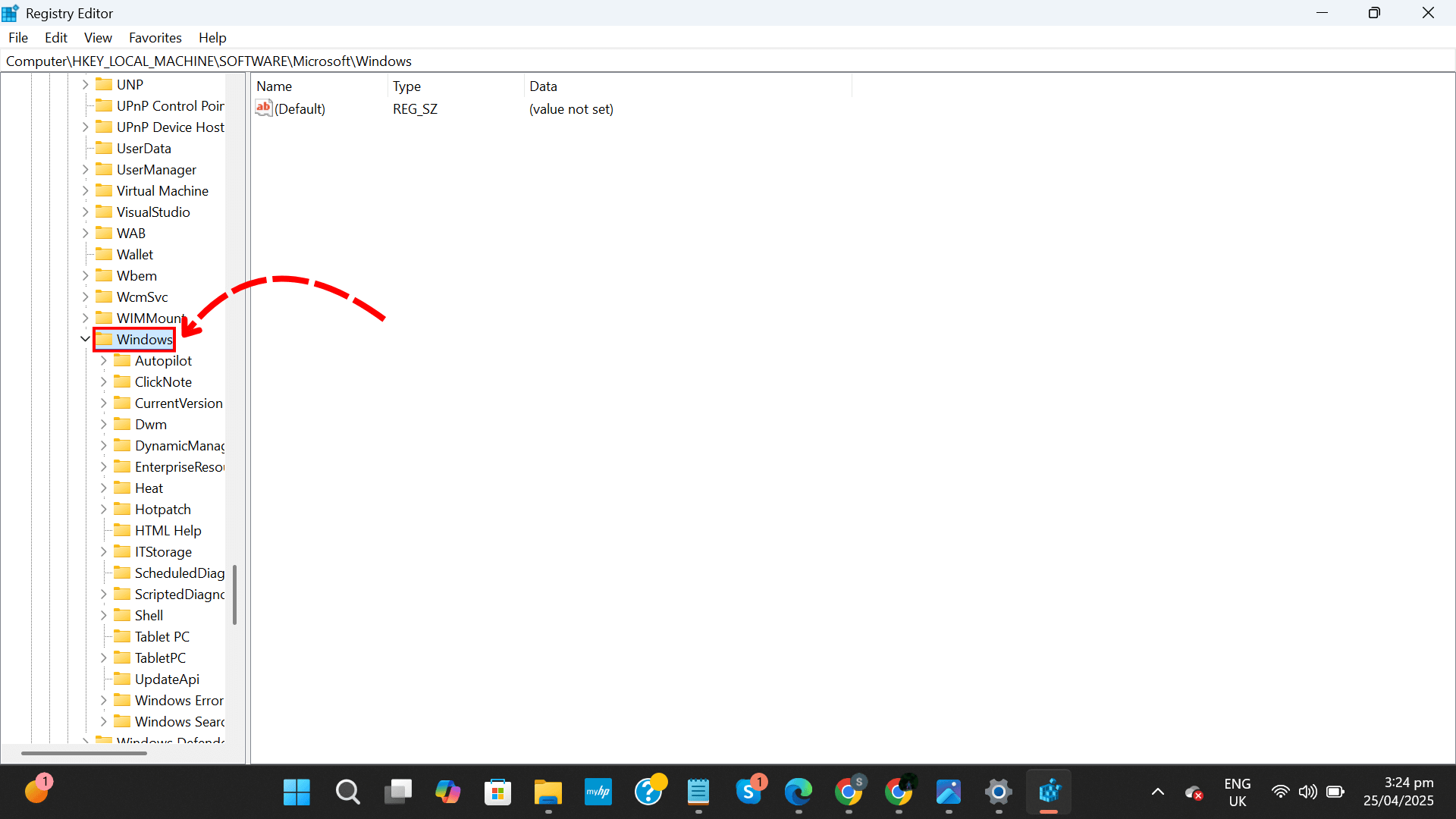
Task: Open the Start menu
Action: pyautogui.click(x=296, y=791)
